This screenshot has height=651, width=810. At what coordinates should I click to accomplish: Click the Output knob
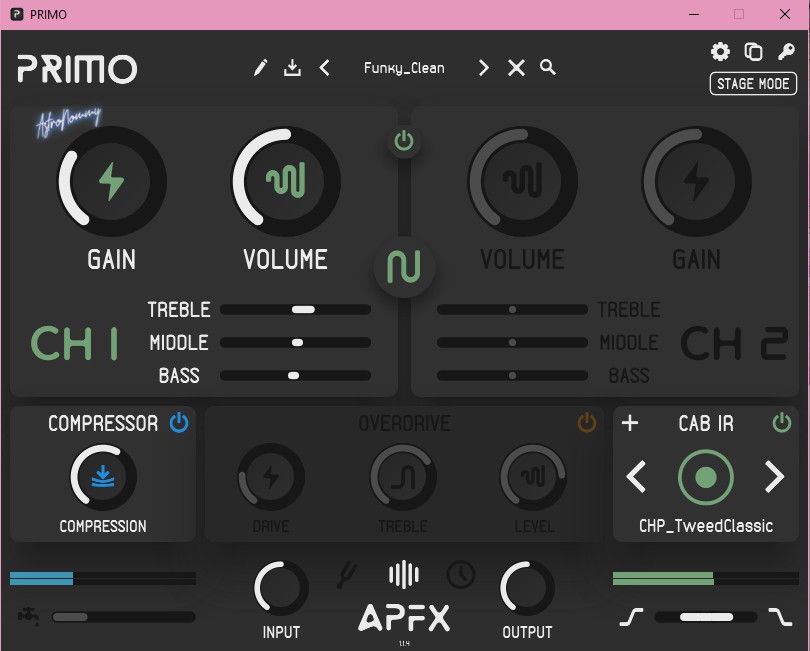pos(527,588)
